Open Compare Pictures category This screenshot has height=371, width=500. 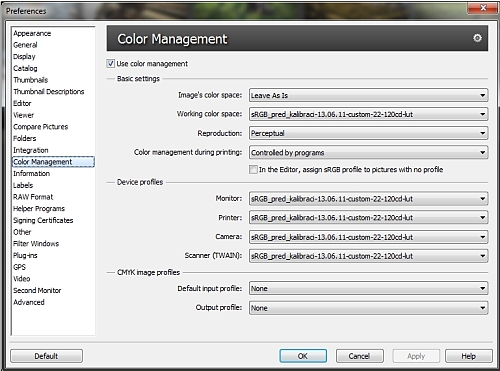[41, 127]
